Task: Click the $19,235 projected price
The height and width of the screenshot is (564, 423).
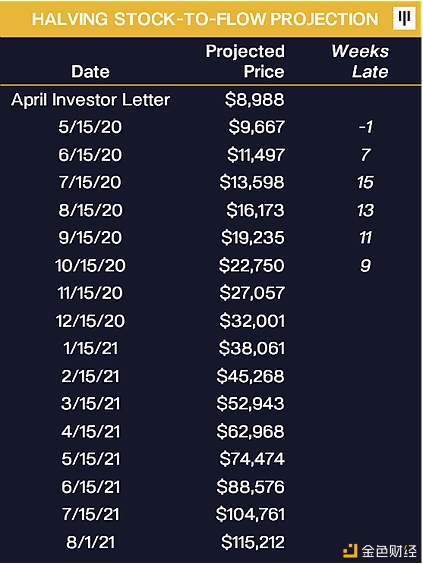Action: tap(253, 237)
